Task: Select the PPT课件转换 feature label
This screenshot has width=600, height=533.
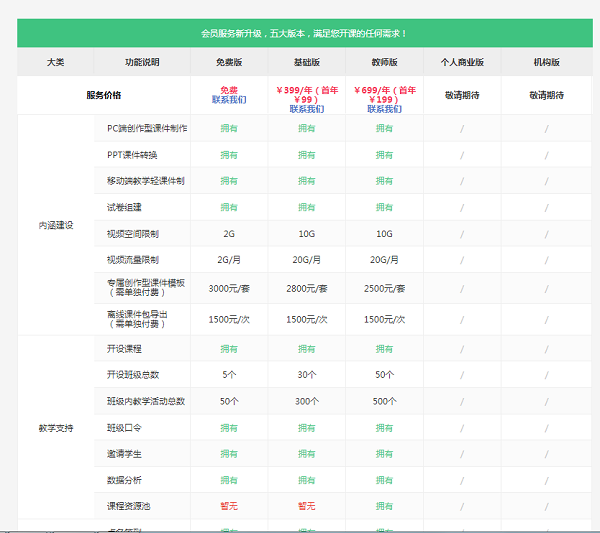Action: click(x=132, y=155)
